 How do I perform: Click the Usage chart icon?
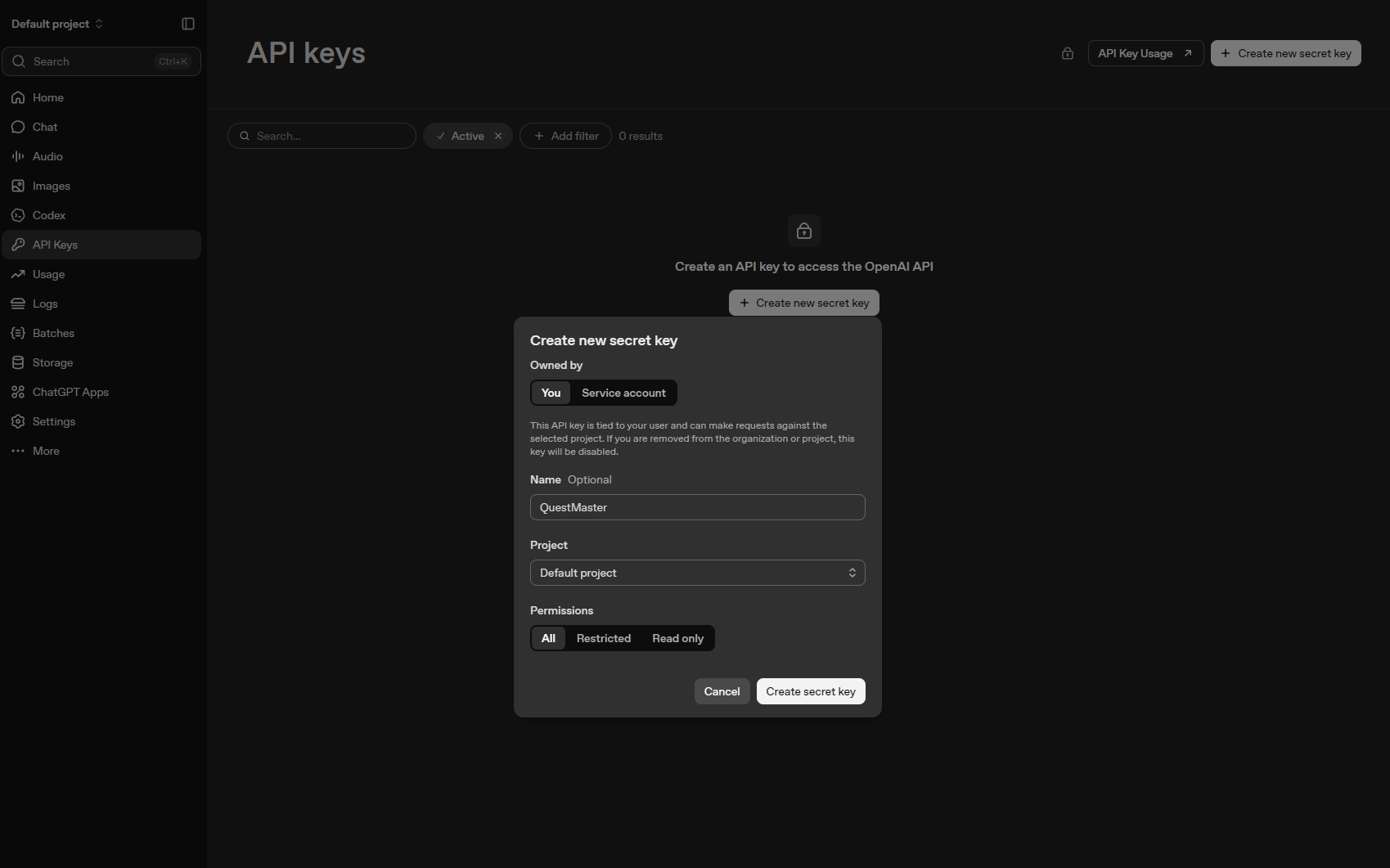[18, 274]
